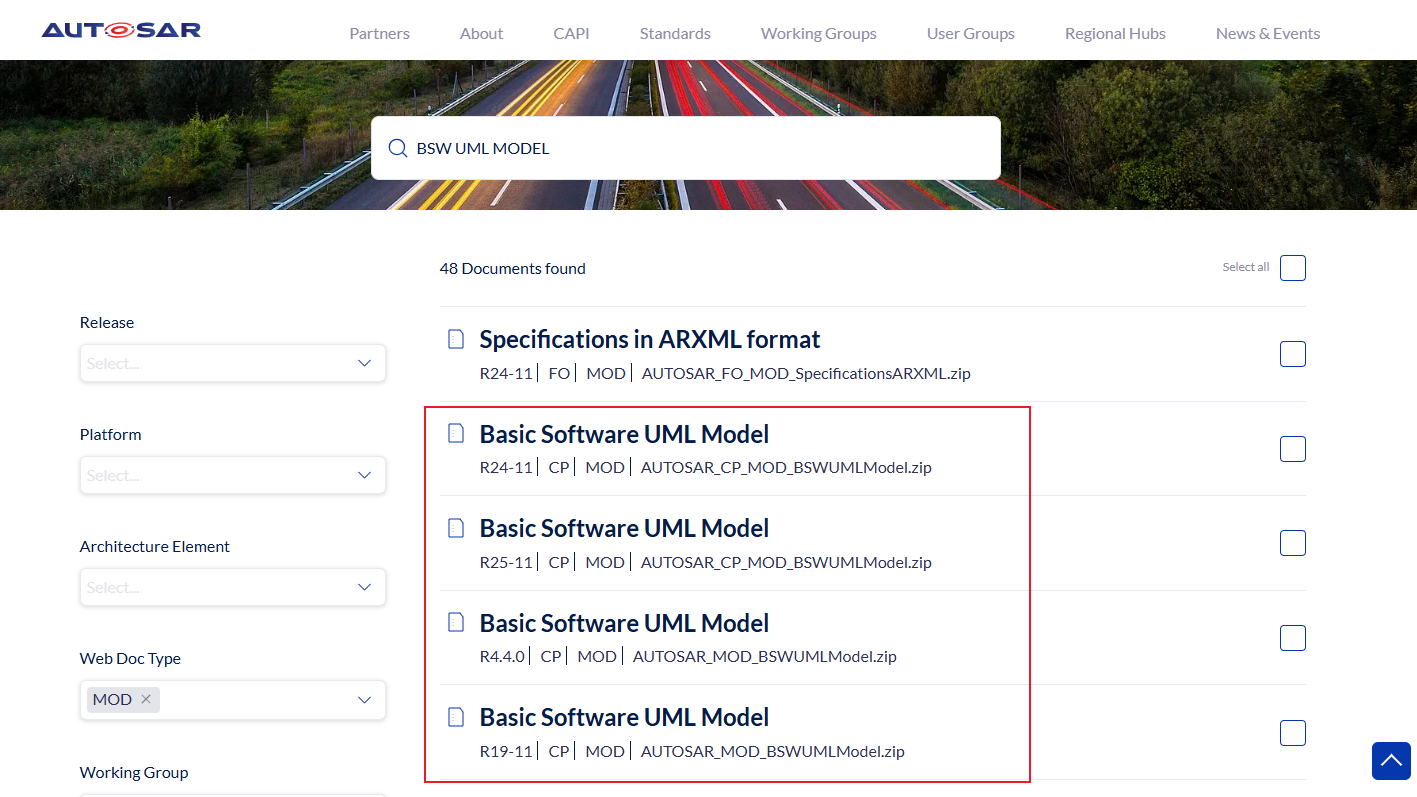Screen dimensions: 1417x797
Task: Click the Select all label
Action: (1246, 267)
